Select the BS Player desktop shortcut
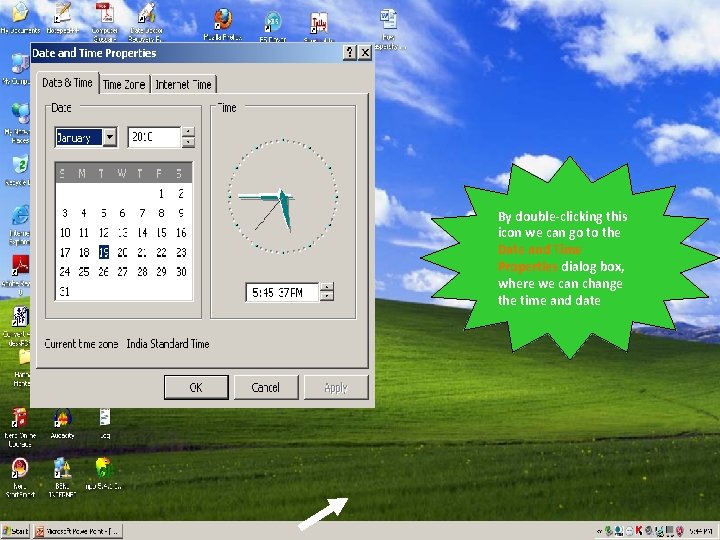The height and width of the screenshot is (540, 720). pyautogui.click(x=273, y=27)
